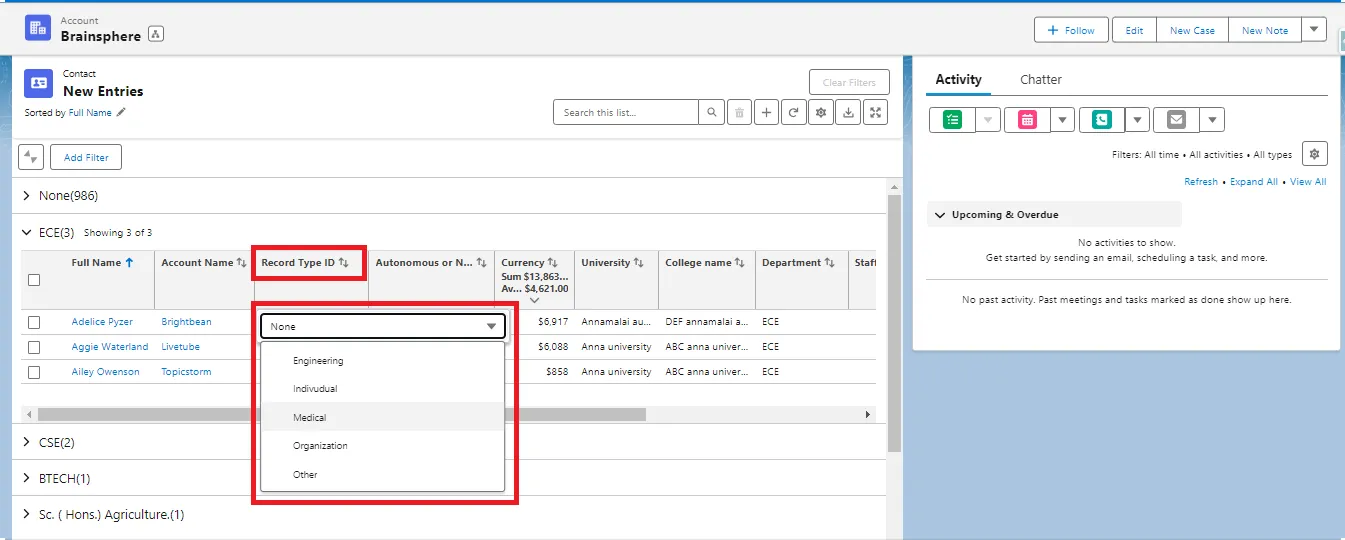
Task: Compose email with grey envelope icon
Action: point(1176,120)
